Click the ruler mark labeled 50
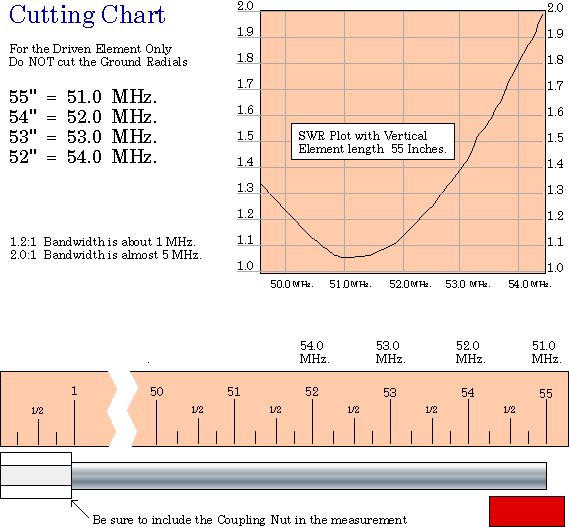Viewport: 569px width, 527px height. click(x=157, y=416)
